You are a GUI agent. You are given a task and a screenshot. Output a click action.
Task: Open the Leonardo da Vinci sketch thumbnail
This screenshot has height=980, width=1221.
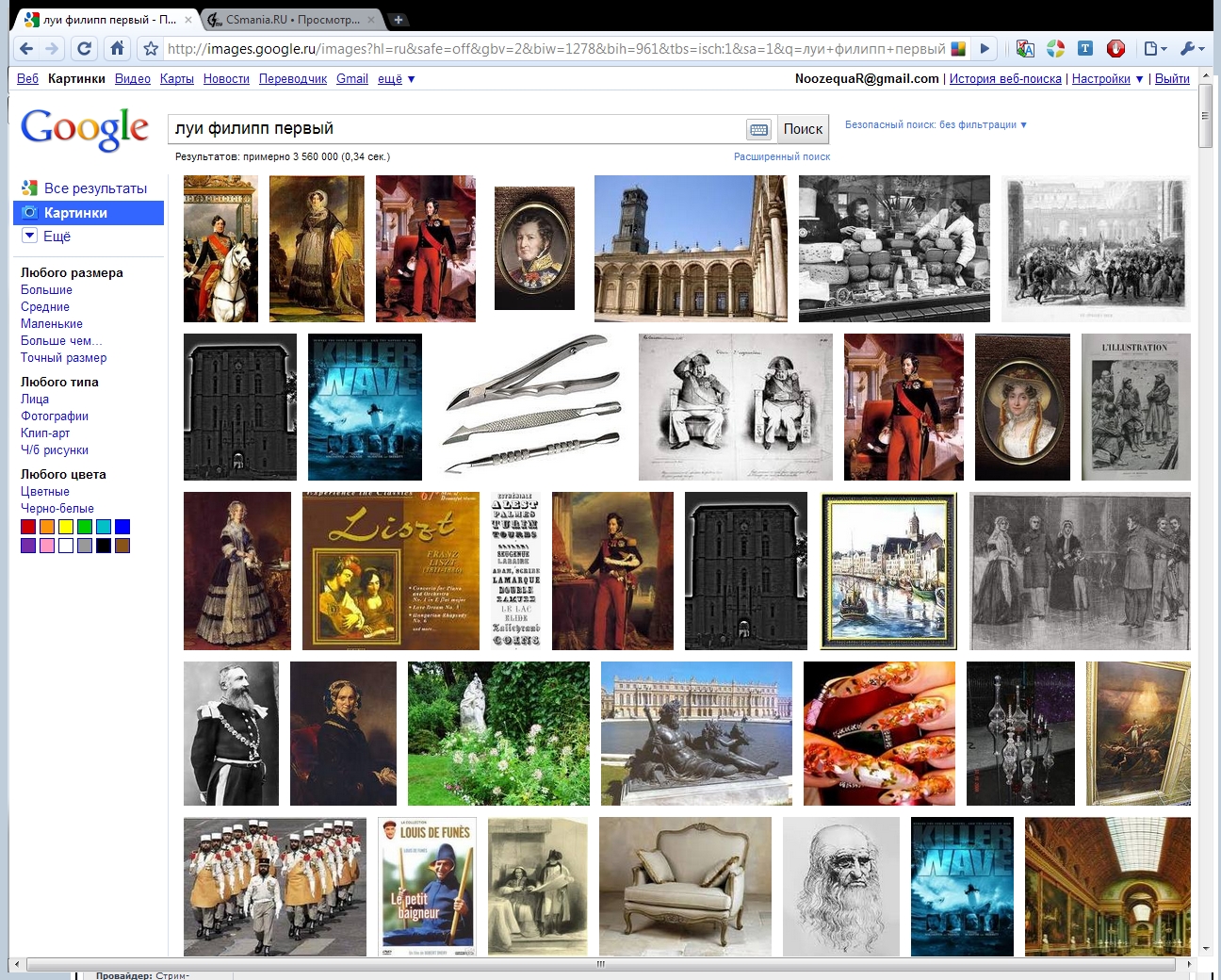click(841, 887)
